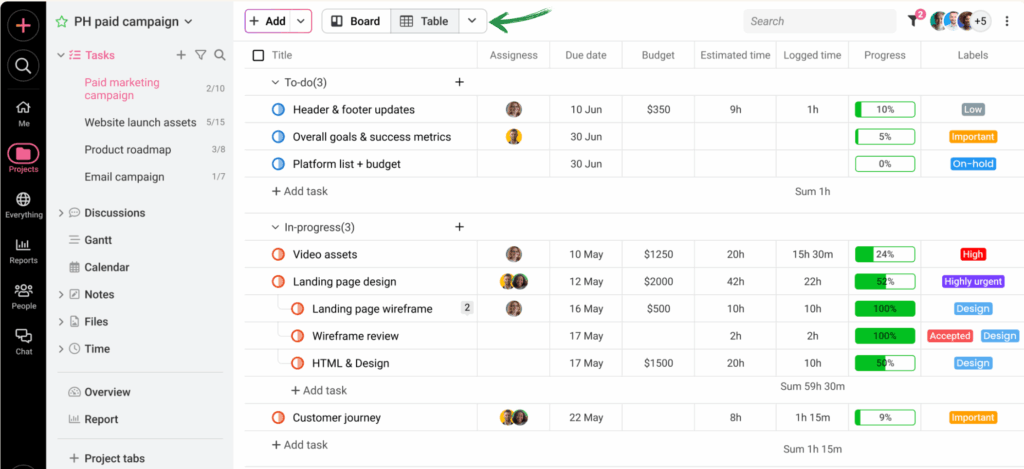Add a new task list with Tasks plus icon
Viewport: 1024px width, 469px height.
(x=181, y=55)
